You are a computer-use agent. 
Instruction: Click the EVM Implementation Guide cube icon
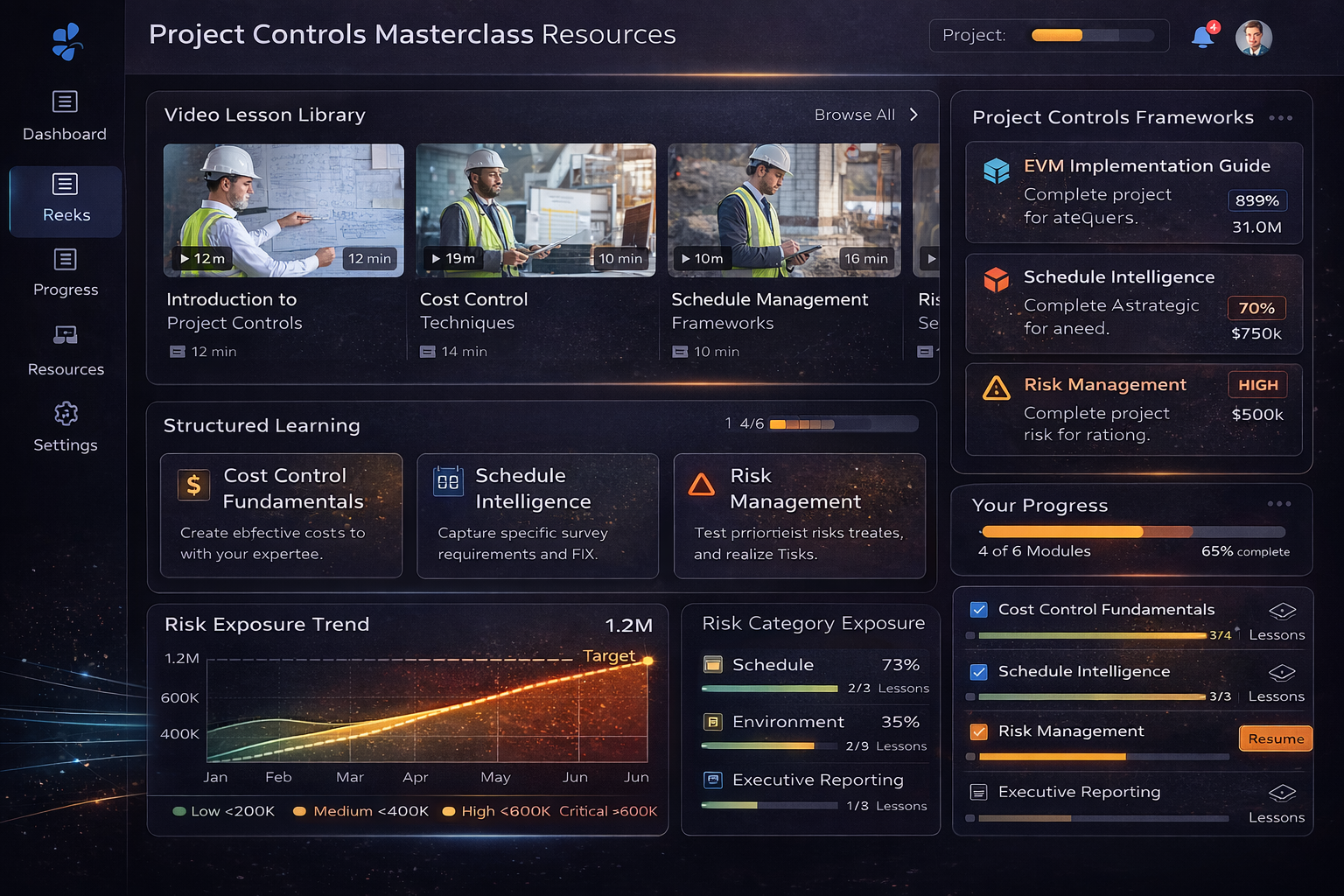(996, 170)
